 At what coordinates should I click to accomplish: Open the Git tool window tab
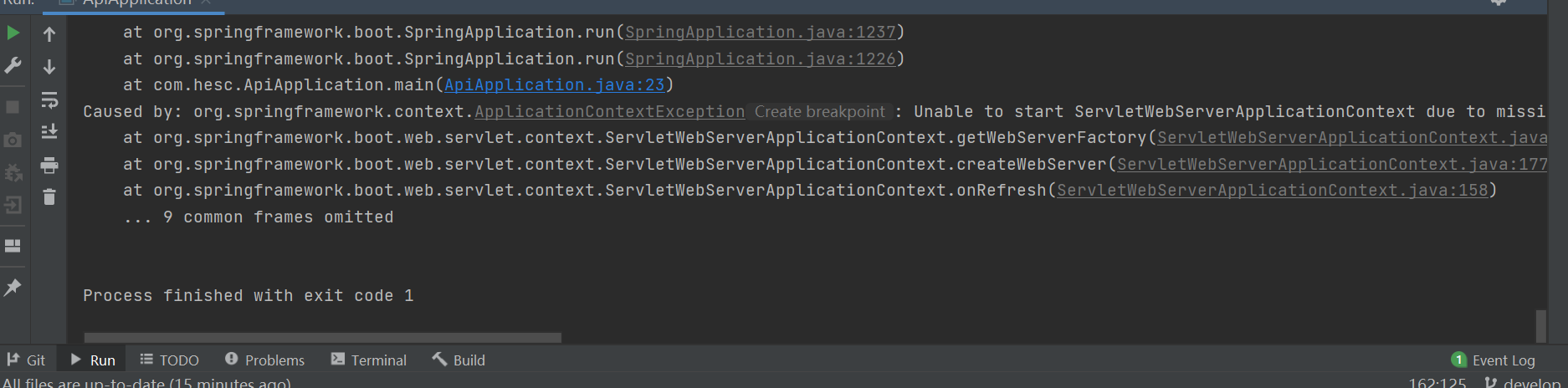pos(26,360)
